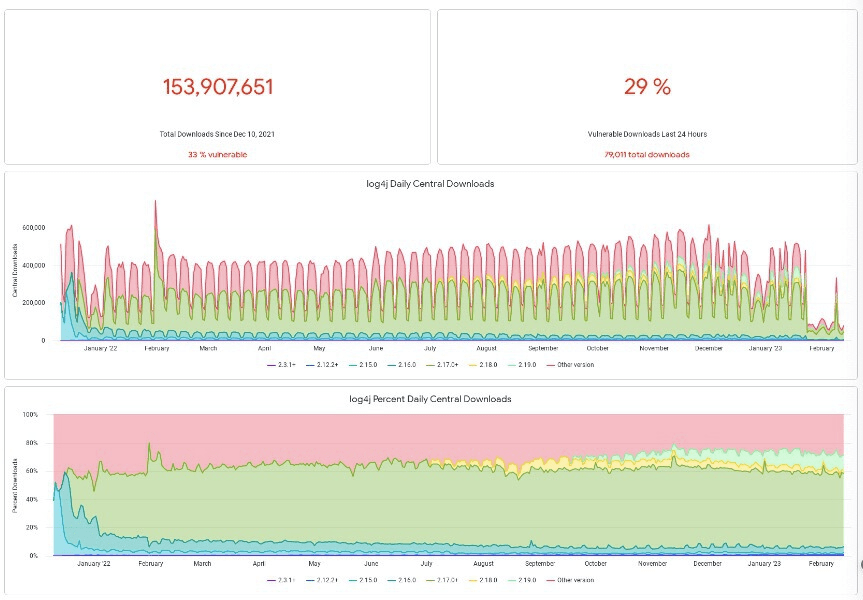This screenshot has height=600, width=863.
Task: Click 'August' on the Daily Downloads axis
Action: (x=487, y=348)
